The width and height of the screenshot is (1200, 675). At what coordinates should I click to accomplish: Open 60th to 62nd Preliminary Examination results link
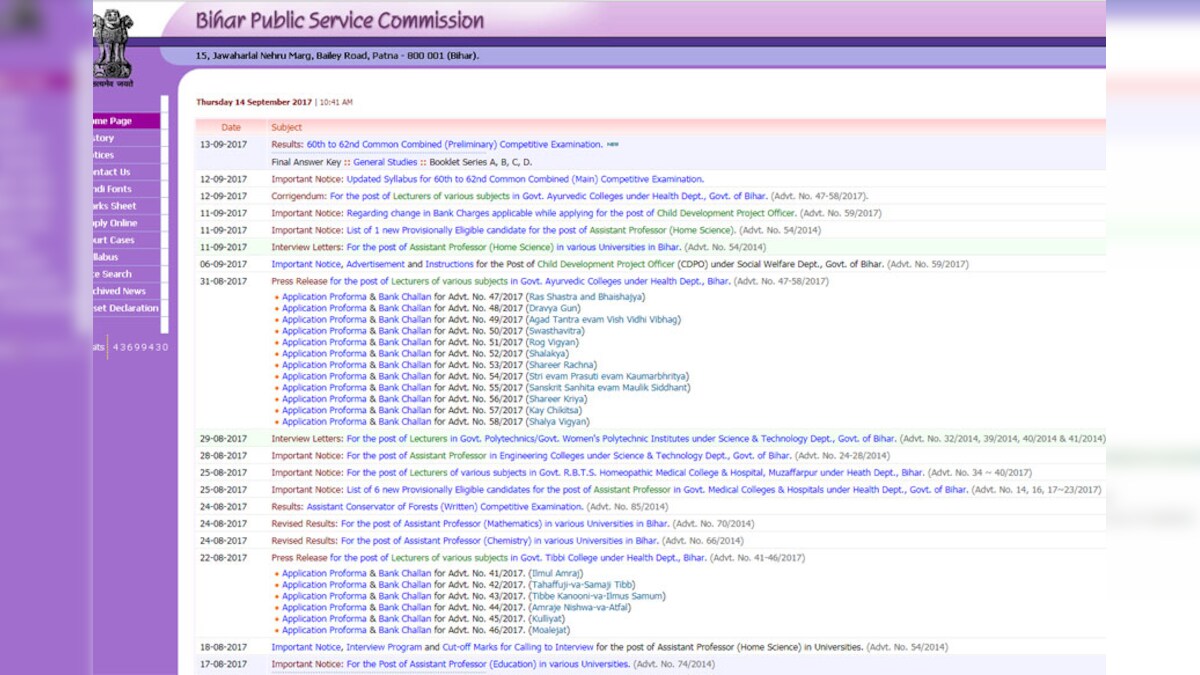point(455,145)
